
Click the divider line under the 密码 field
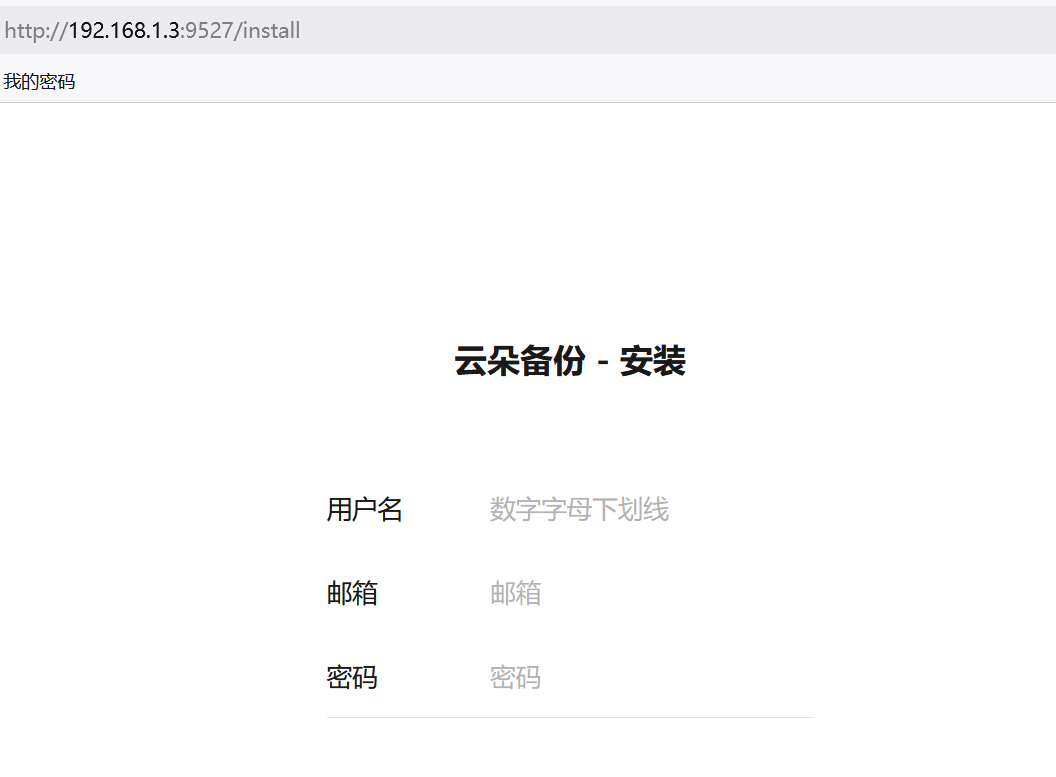570,717
